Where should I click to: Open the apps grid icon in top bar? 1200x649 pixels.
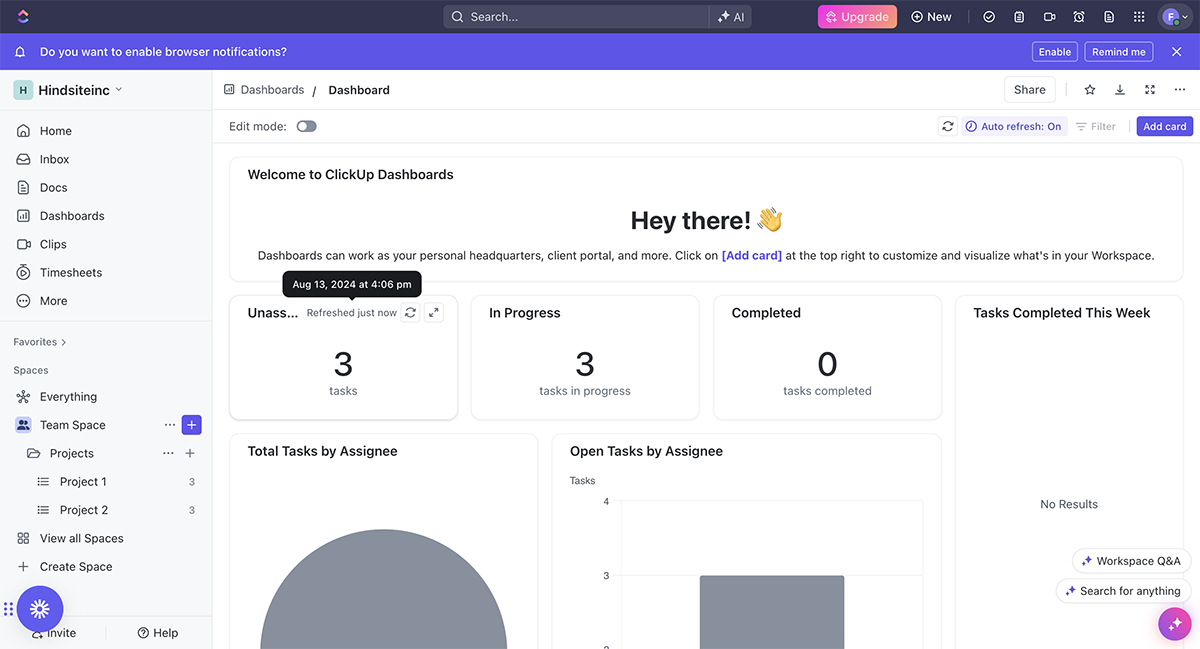click(1139, 17)
